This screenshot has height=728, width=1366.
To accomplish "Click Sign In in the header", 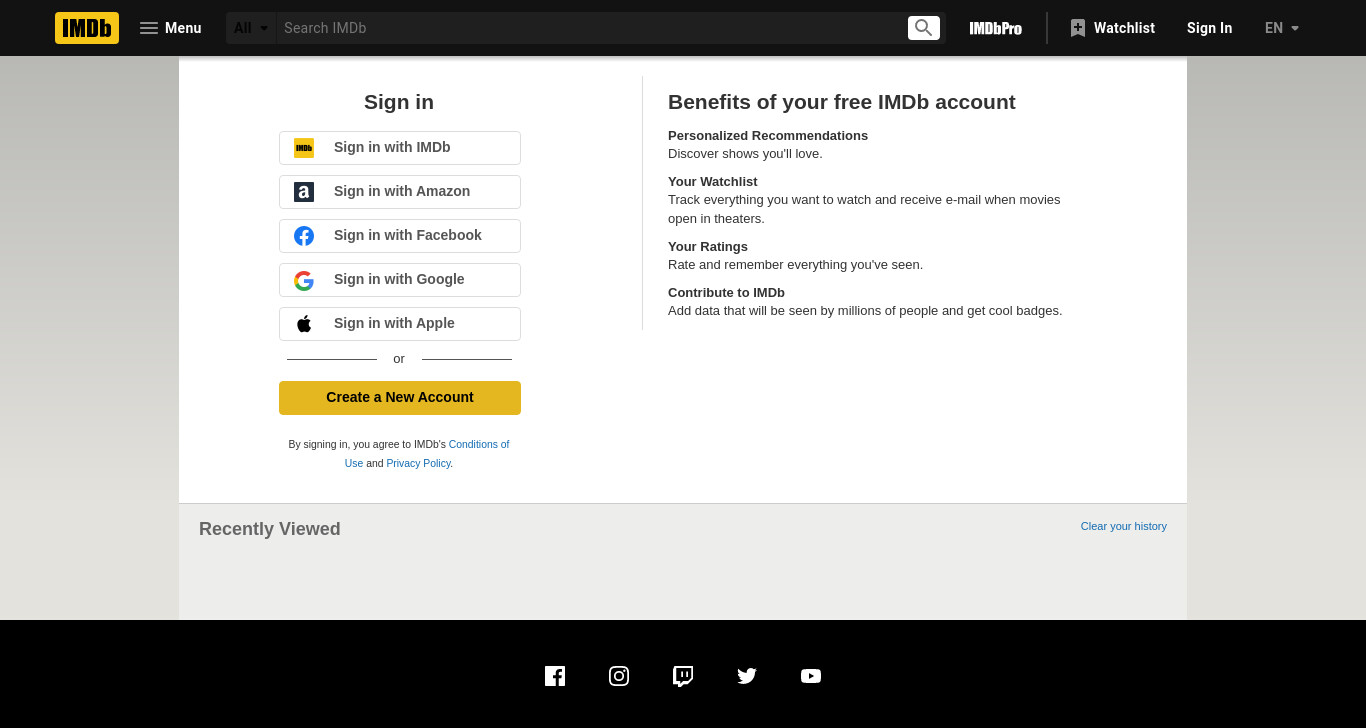I will click(x=1209, y=28).
